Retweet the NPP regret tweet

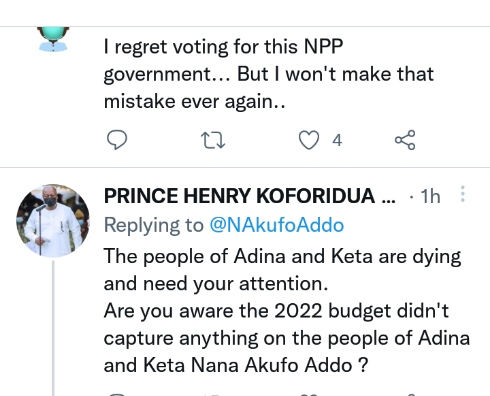[x=213, y=140]
